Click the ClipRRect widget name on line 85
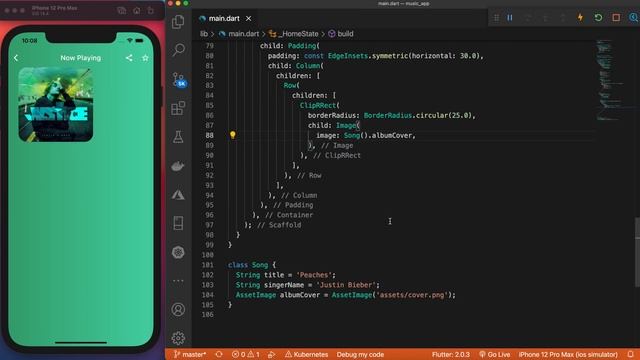 pyautogui.click(x=318, y=105)
